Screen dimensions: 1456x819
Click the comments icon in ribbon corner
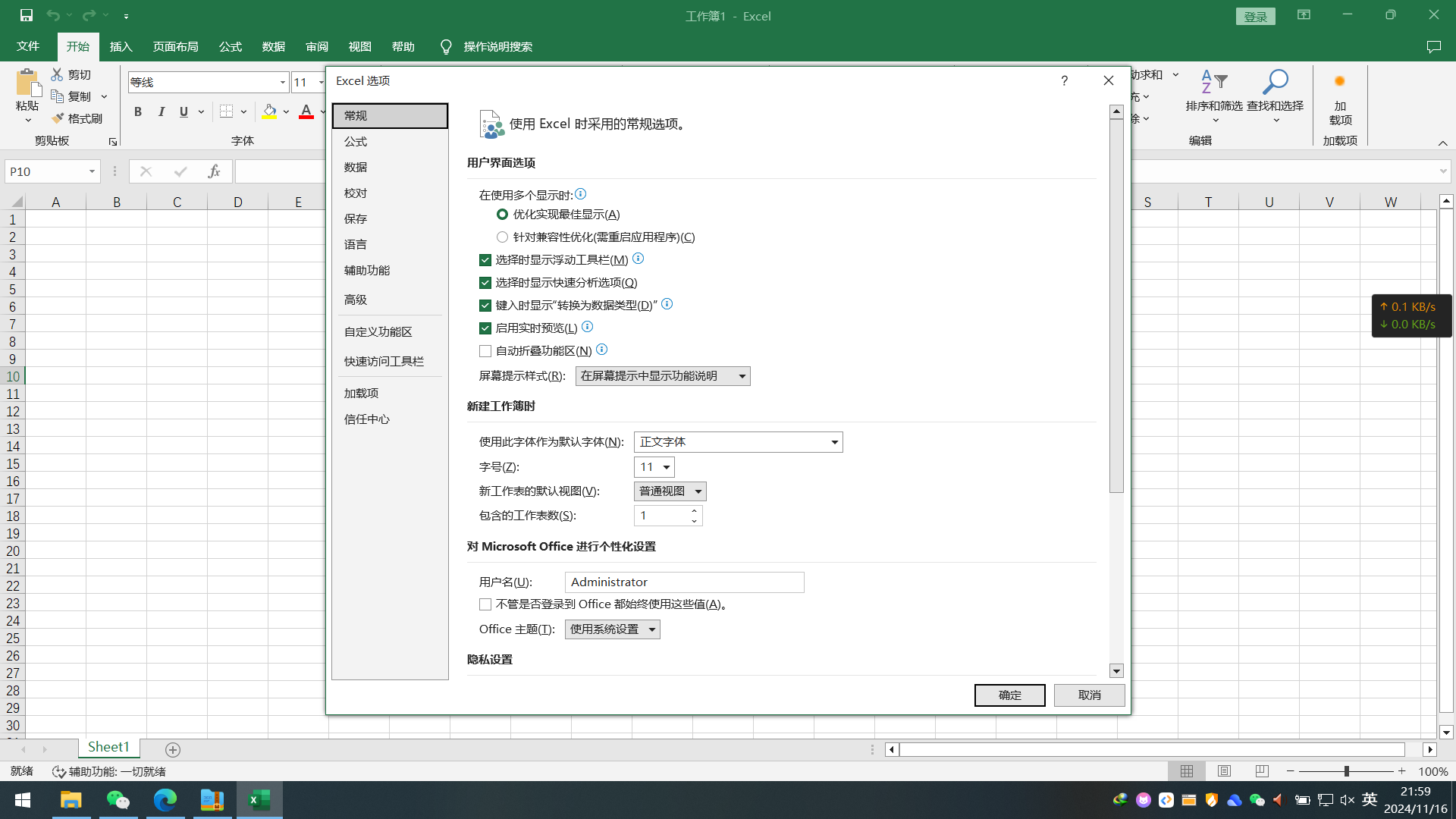[1433, 47]
